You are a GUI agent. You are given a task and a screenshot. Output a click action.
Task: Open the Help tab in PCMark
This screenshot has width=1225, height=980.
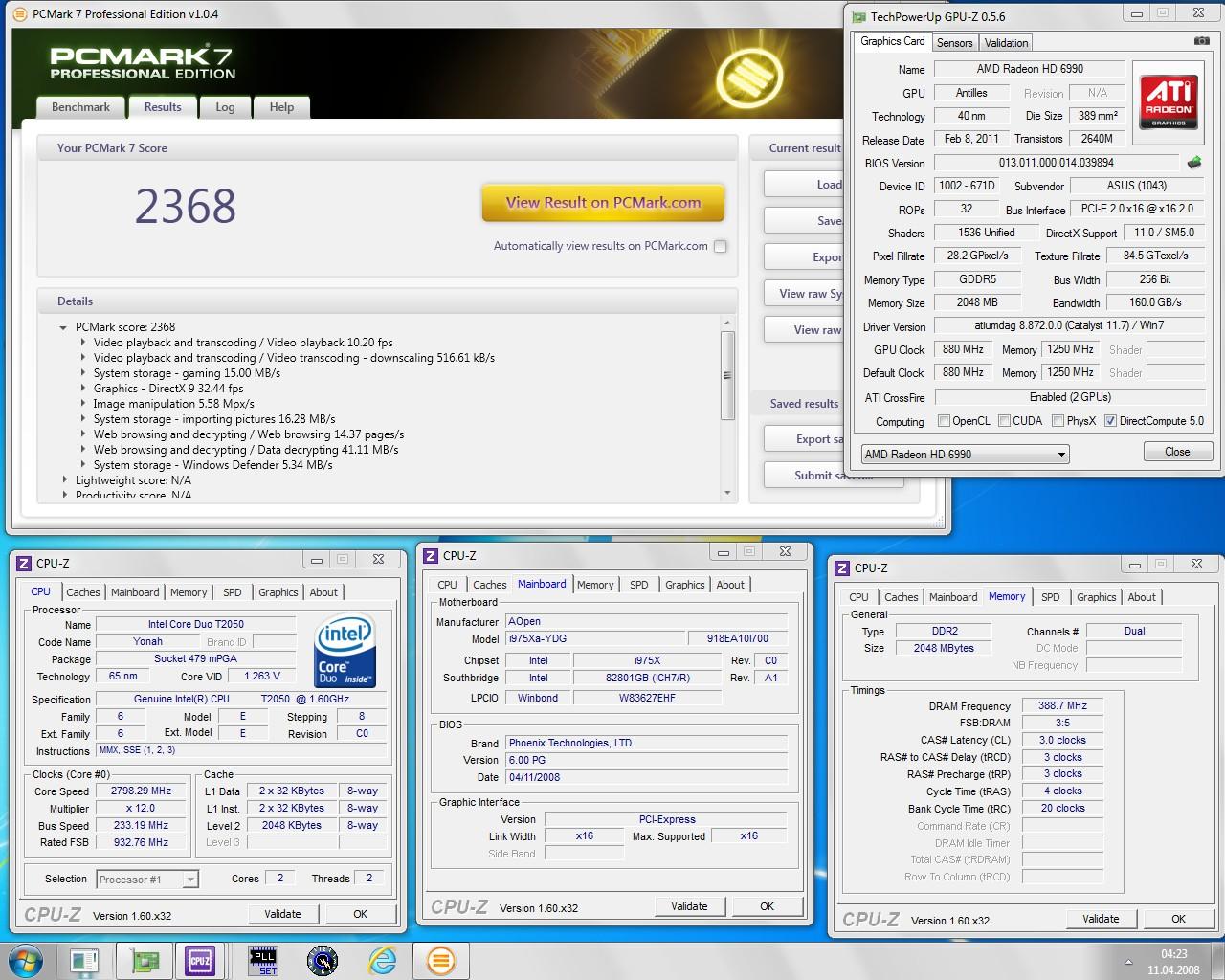pos(281,107)
